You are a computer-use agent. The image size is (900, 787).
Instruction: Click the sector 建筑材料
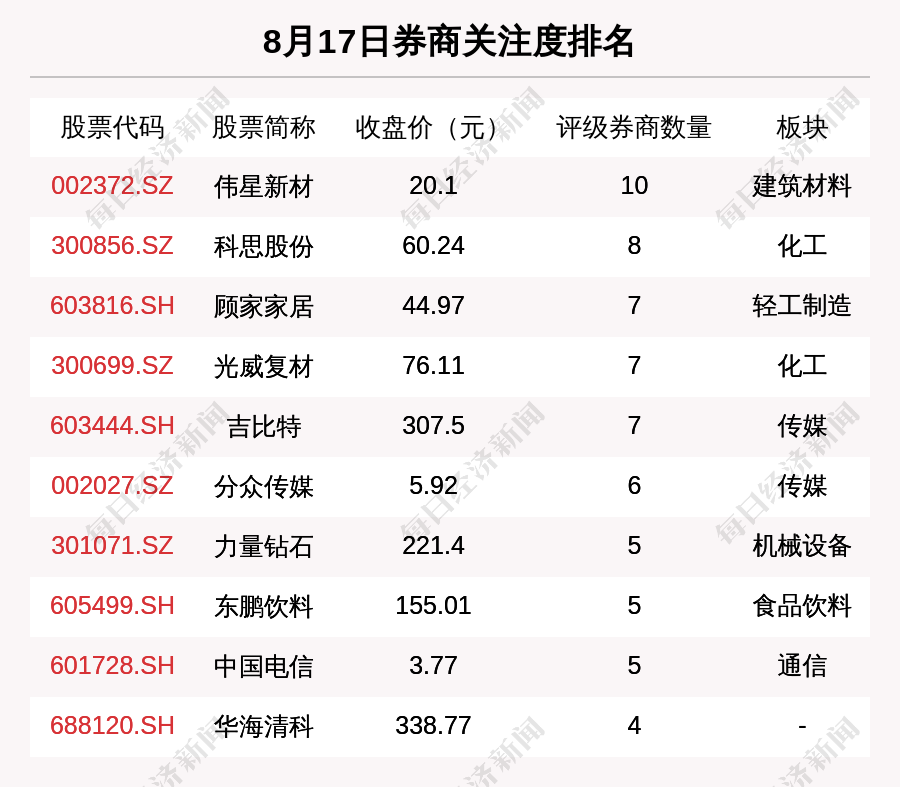pyautogui.click(x=802, y=186)
